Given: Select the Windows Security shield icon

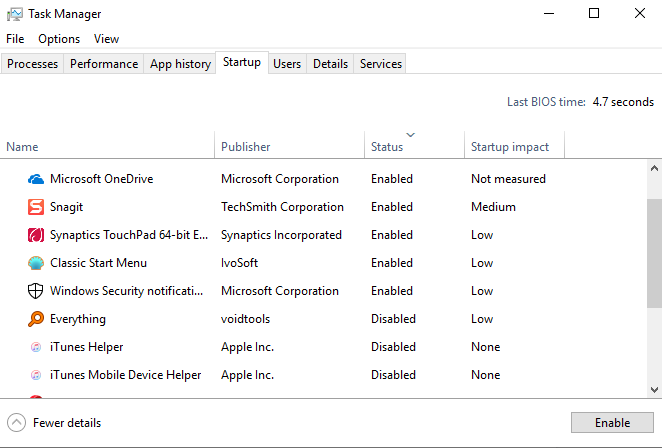Looking at the screenshot, I should [x=36, y=291].
